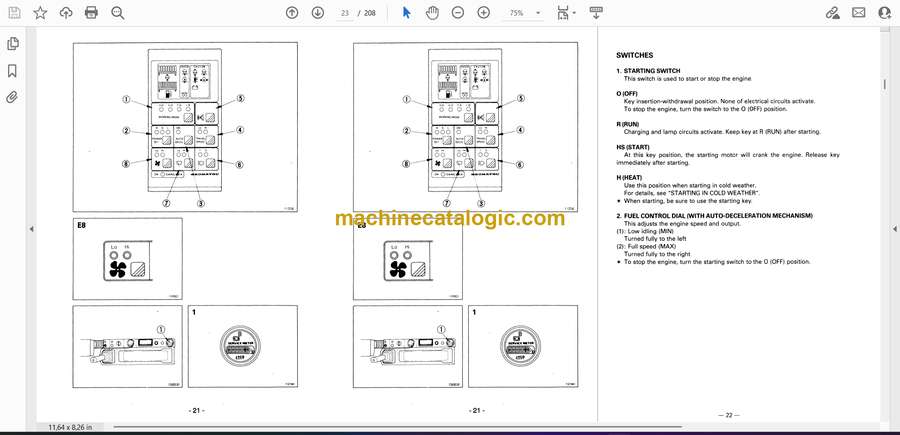900x435 pixels.
Task: Open the bookmarks panel
Action: pyautogui.click(x=12, y=71)
